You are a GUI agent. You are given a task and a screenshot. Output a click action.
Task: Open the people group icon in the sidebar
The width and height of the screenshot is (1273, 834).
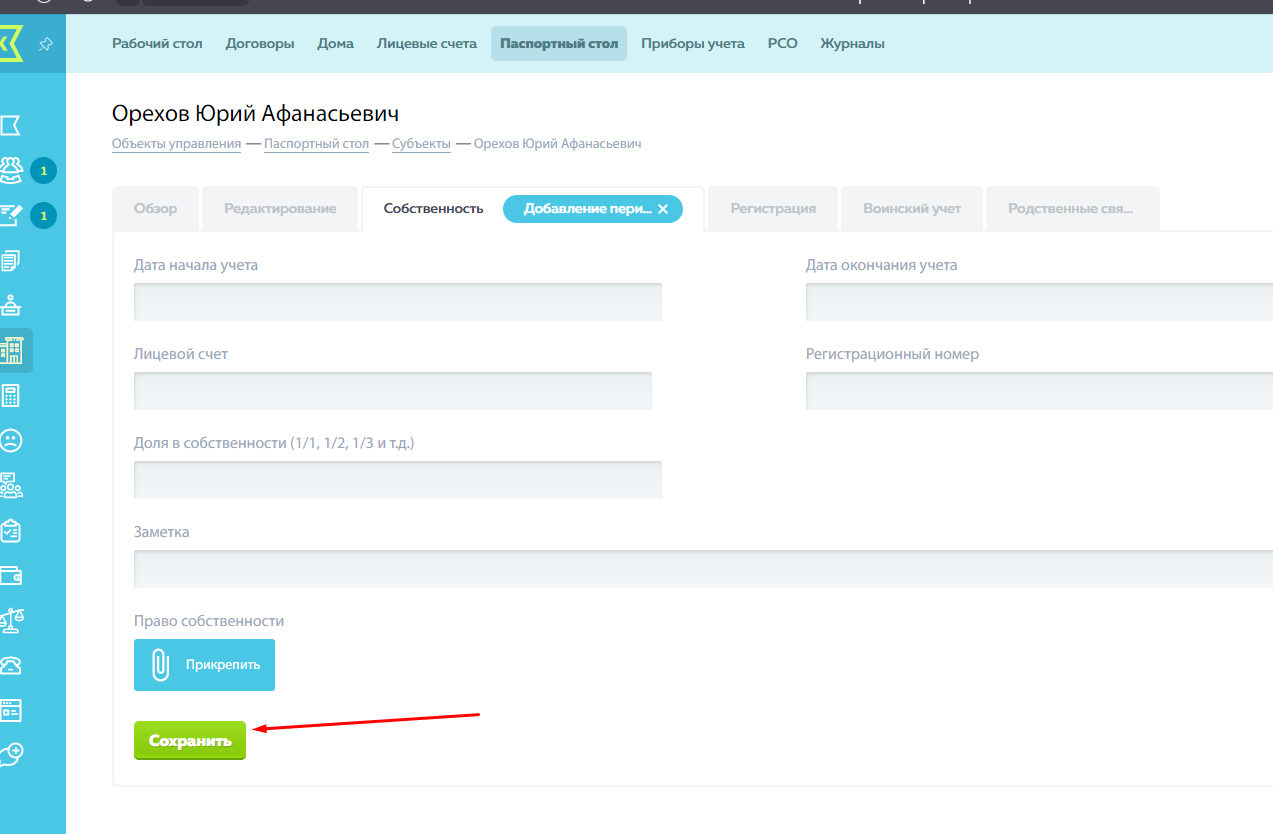click(x=11, y=171)
